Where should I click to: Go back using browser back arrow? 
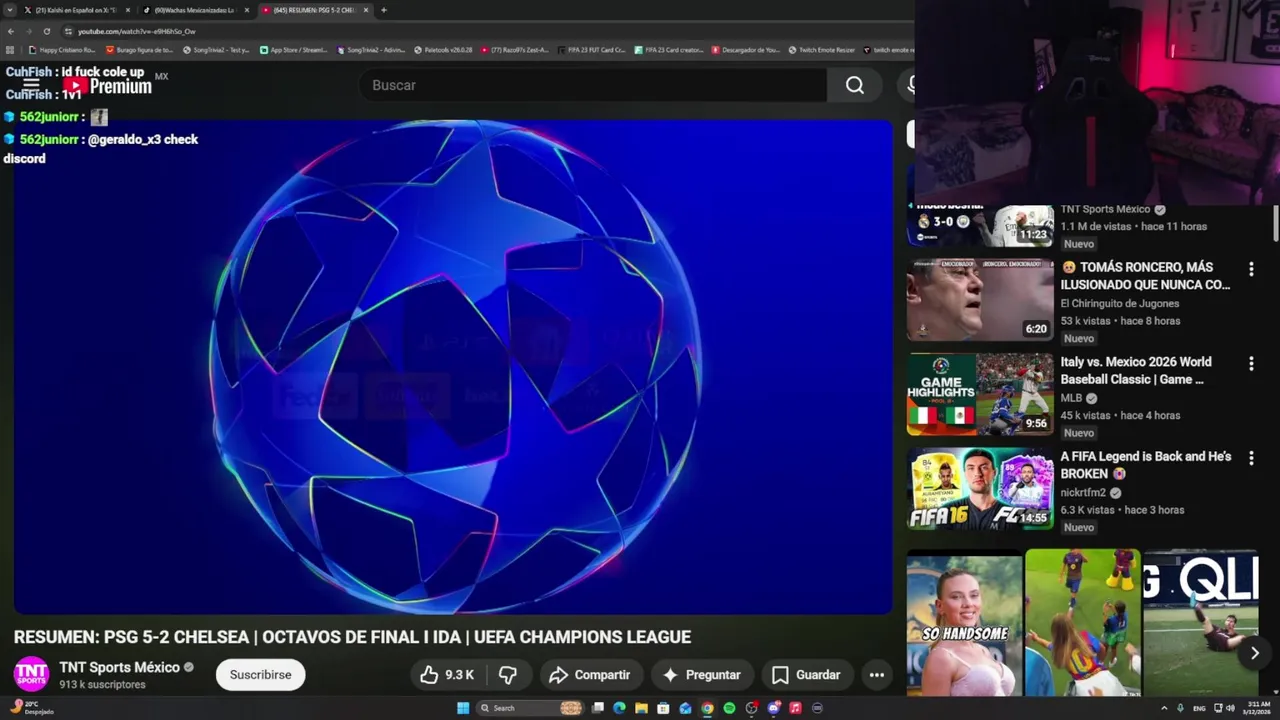point(11,31)
